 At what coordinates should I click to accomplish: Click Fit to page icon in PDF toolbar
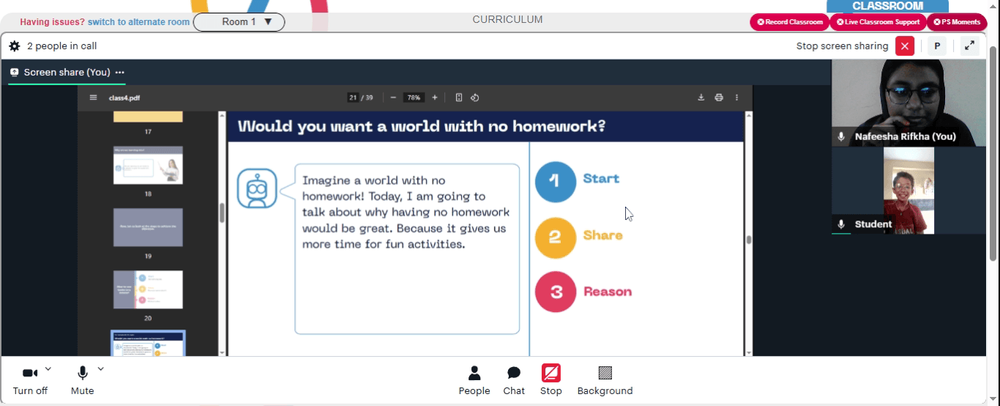[x=459, y=98]
